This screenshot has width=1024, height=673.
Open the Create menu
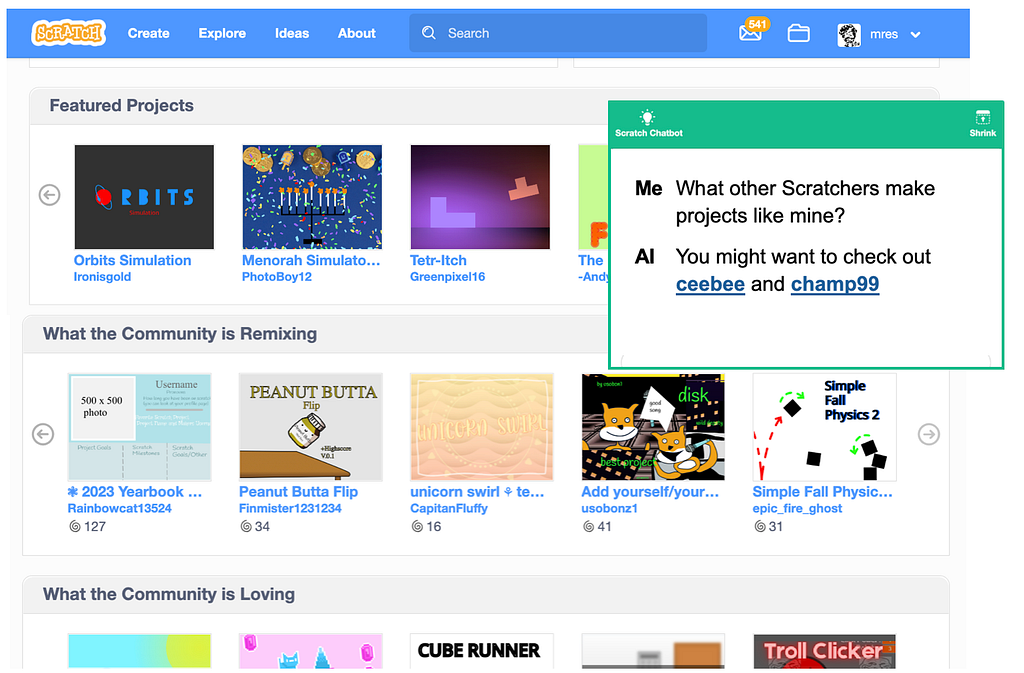click(148, 33)
